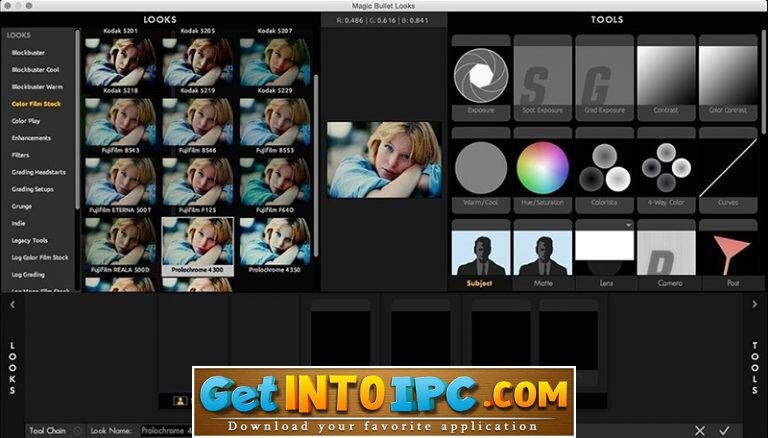Image resolution: width=768 pixels, height=438 pixels.
Task: Select the Exposure tool icon
Action: pos(480,75)
